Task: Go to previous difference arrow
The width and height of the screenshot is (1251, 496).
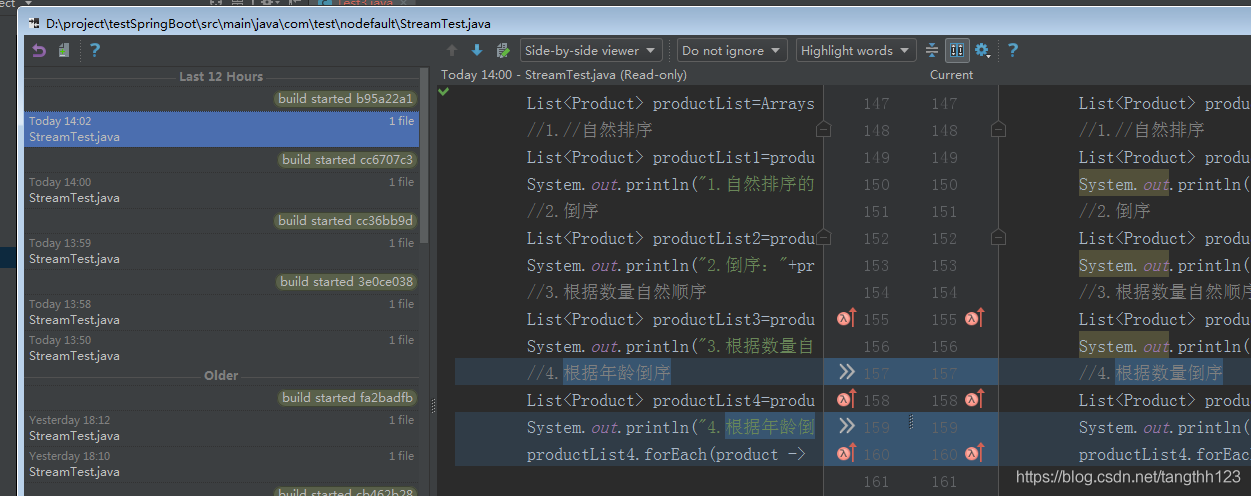Action: pos(452,50)
